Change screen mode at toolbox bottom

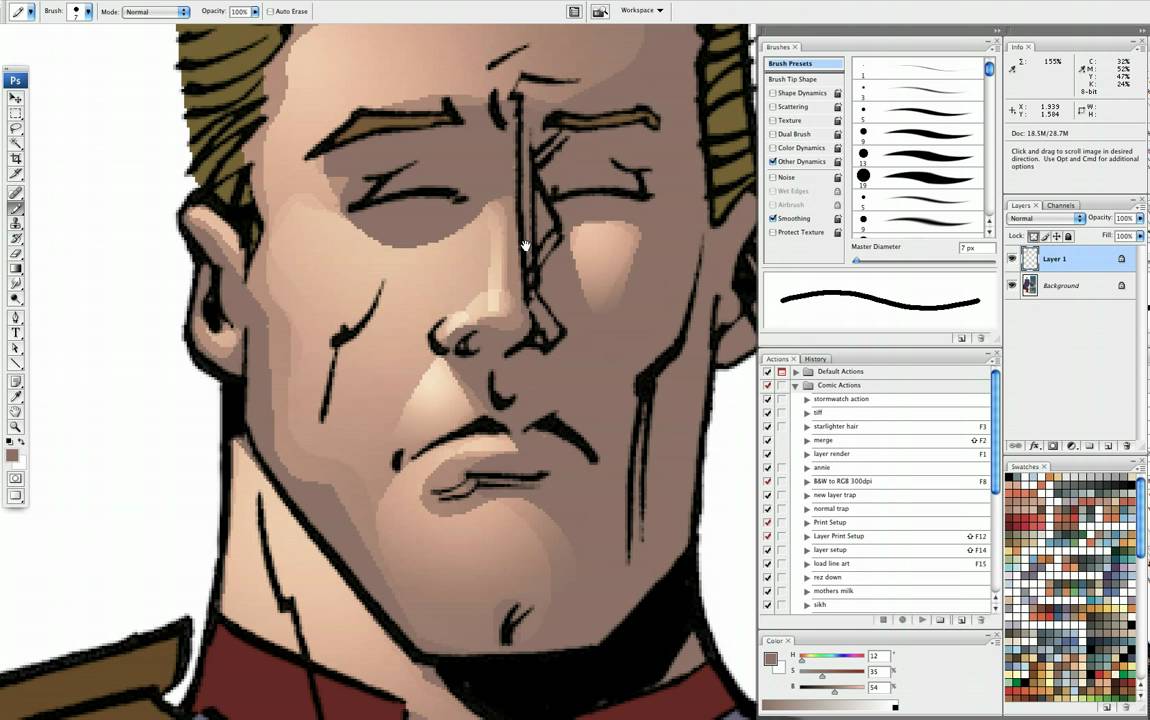[x=15, y=495]
